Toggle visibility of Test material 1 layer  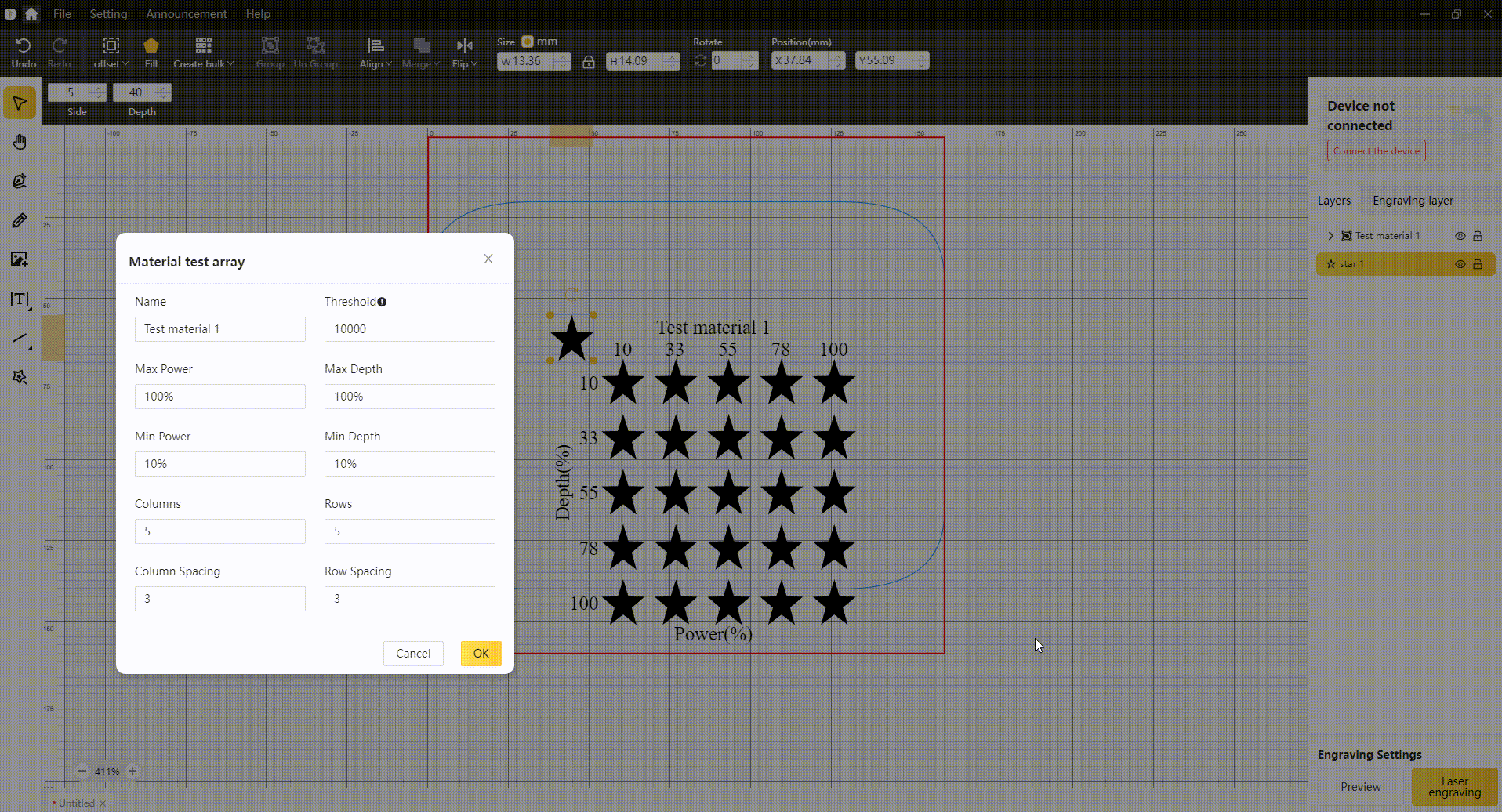click(x=1460, y=236)
